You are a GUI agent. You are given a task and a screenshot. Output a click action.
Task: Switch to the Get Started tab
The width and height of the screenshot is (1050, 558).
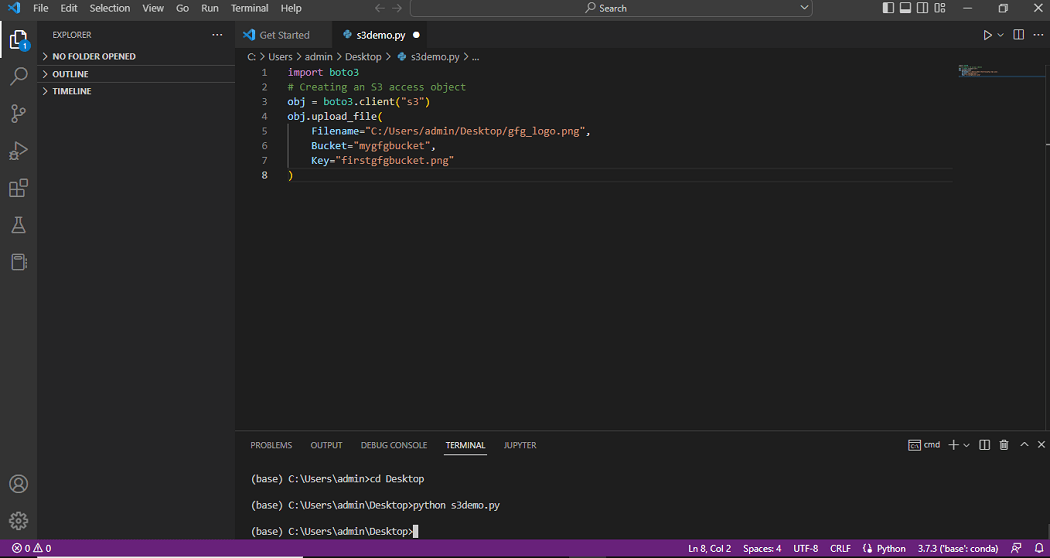pyautogui.click(x=284, y=35)
